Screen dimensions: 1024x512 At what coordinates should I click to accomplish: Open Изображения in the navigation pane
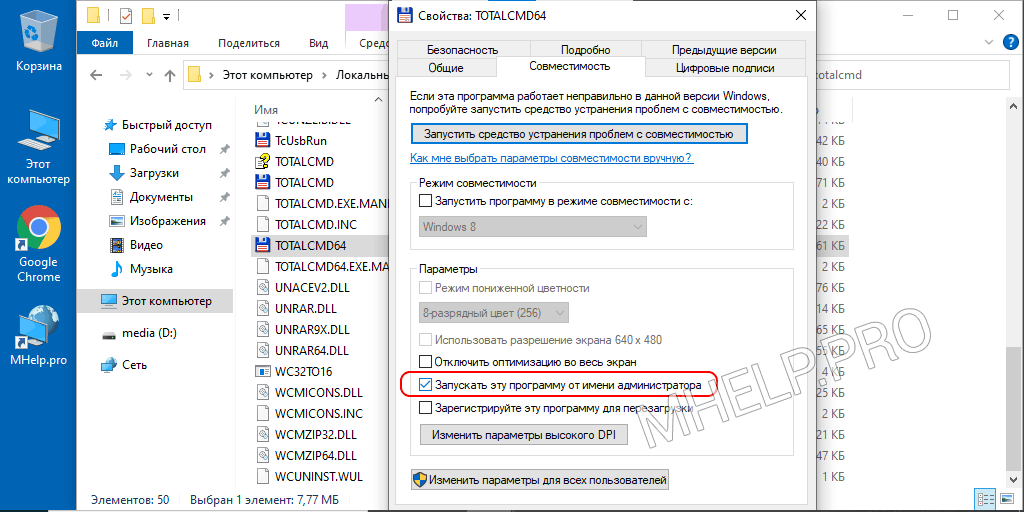[167, 221]
